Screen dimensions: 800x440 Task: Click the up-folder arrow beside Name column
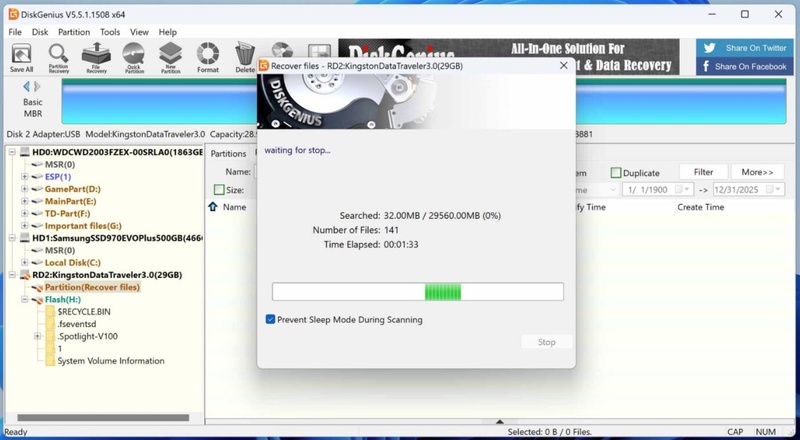click(x=213, y=207)
